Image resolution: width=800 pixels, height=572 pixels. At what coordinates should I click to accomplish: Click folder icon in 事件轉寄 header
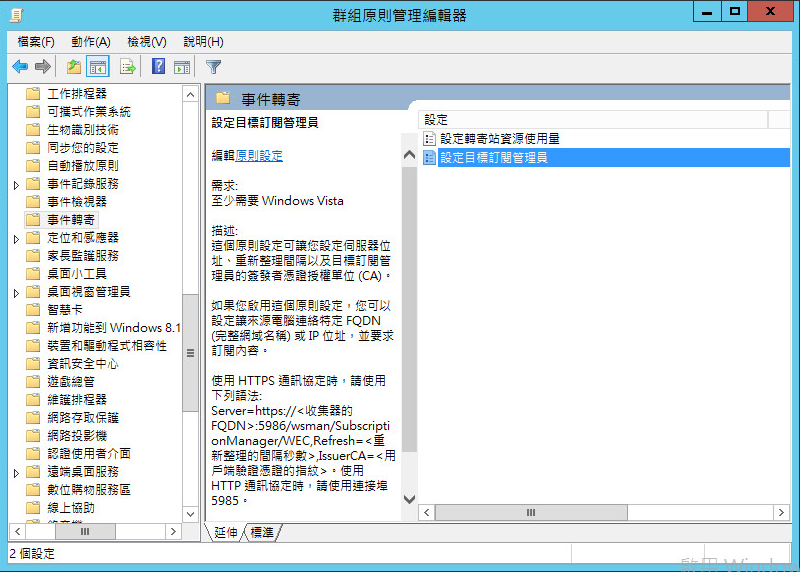(223, 98)
